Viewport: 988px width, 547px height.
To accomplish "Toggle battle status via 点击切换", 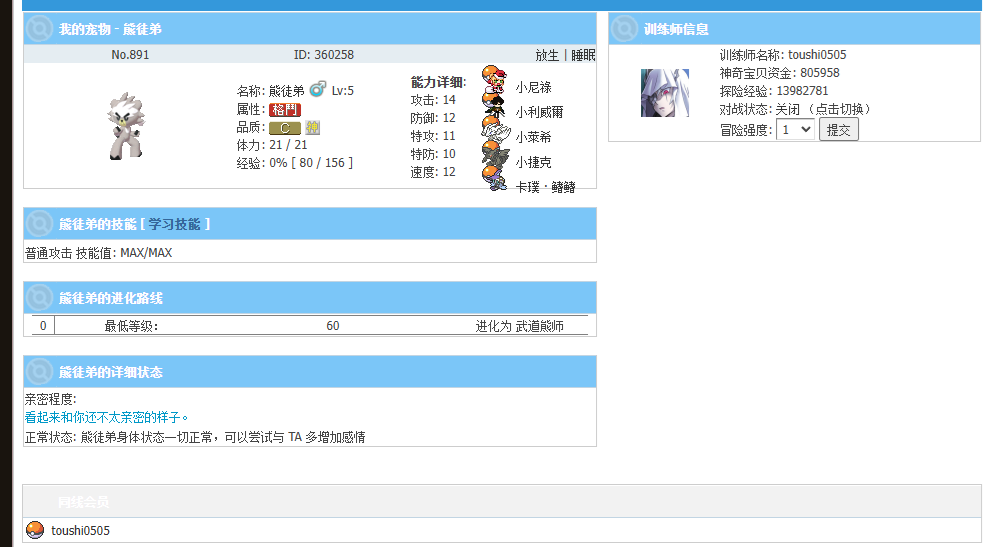I will tap(839, 109).
